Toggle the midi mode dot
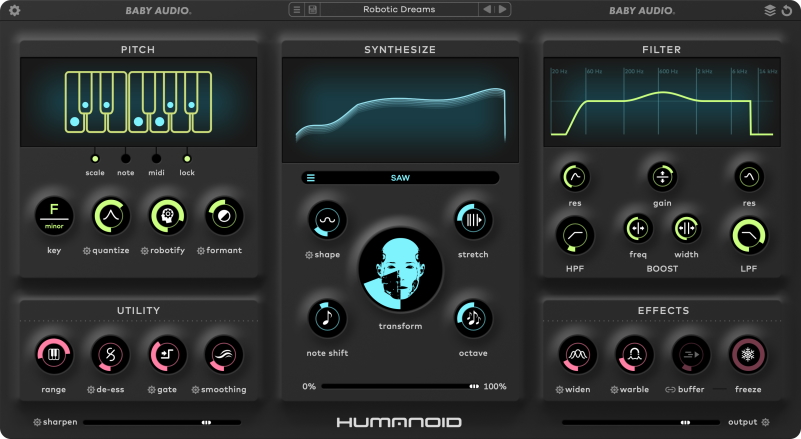Image resolution: width=801 pixels, height=439 pixels. click(156, 158)
